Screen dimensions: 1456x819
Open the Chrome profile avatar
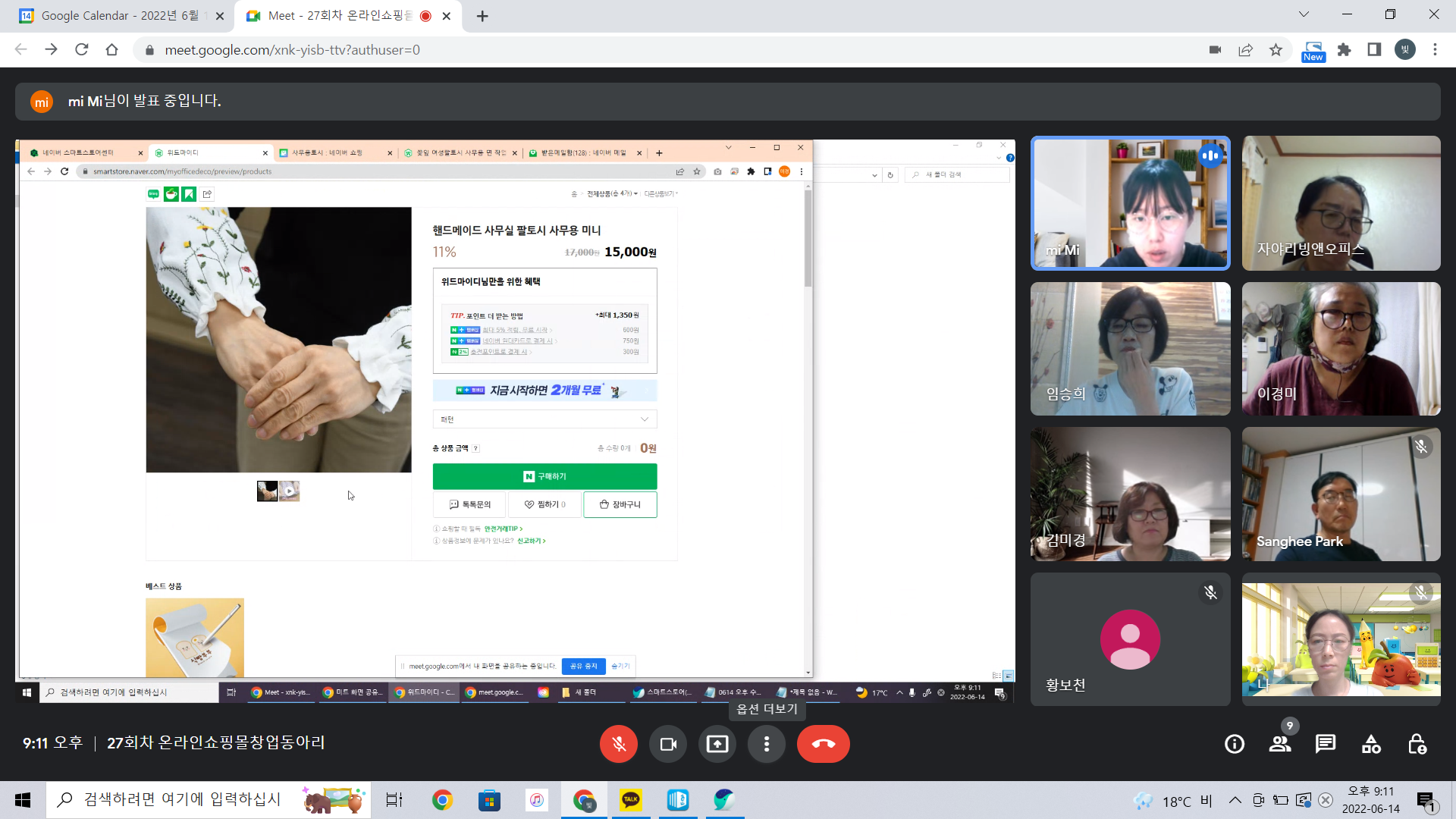click(1404, 50)
